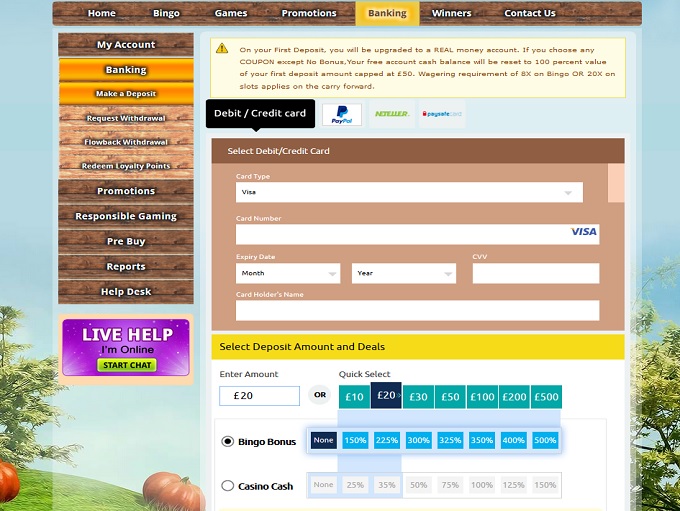Open the Promotions tab in top navigation
Viewport: 680px width, 511px height.
coord(309,13)
